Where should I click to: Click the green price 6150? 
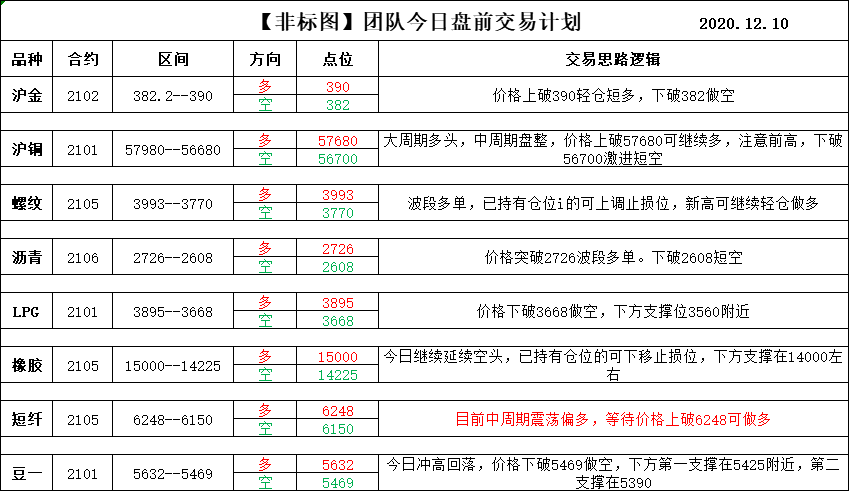(x=338, y=428)
